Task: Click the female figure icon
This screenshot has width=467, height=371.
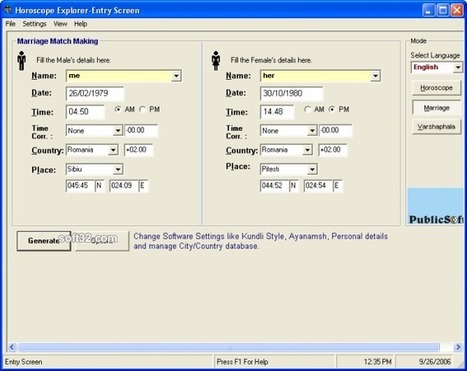Action: tap(216, 61)
